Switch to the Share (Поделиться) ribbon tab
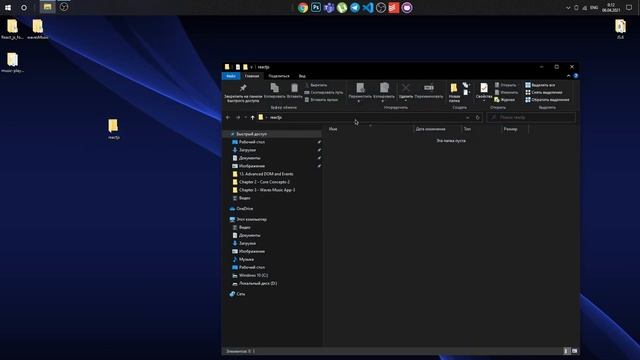 pyautogui.click(x=279, y=76)
